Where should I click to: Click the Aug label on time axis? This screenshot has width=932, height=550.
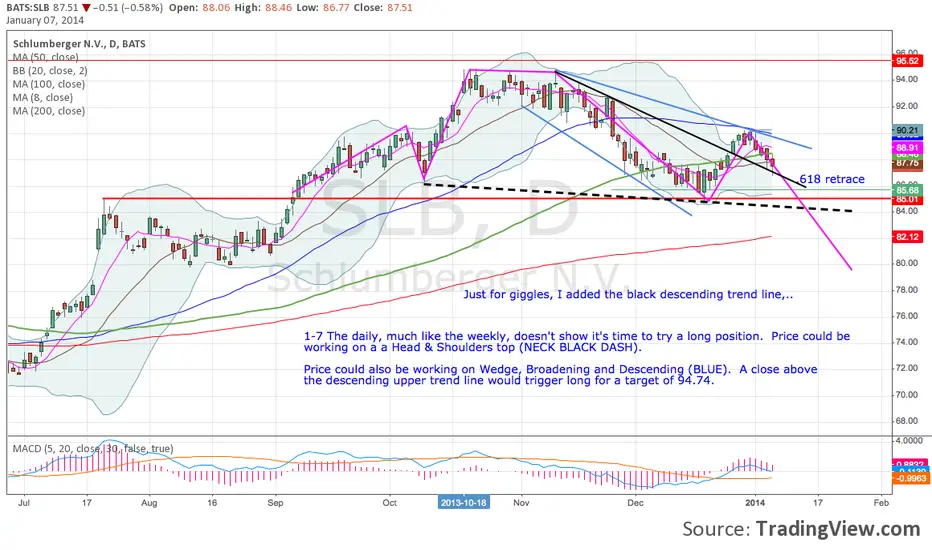[x=149, y=502]
